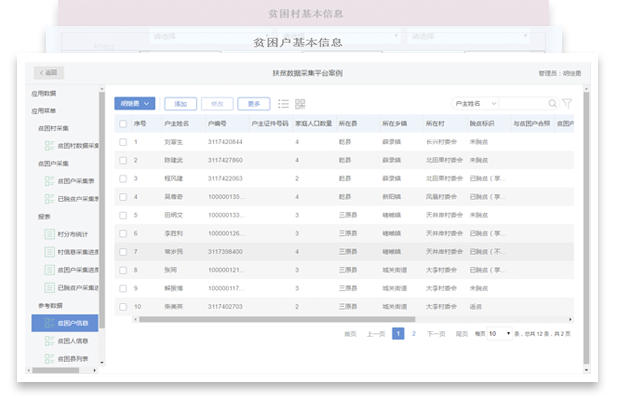This screenshot has width=630, height=399.
Task: Click the table's horizontal scrollbar
Action: 277,319
